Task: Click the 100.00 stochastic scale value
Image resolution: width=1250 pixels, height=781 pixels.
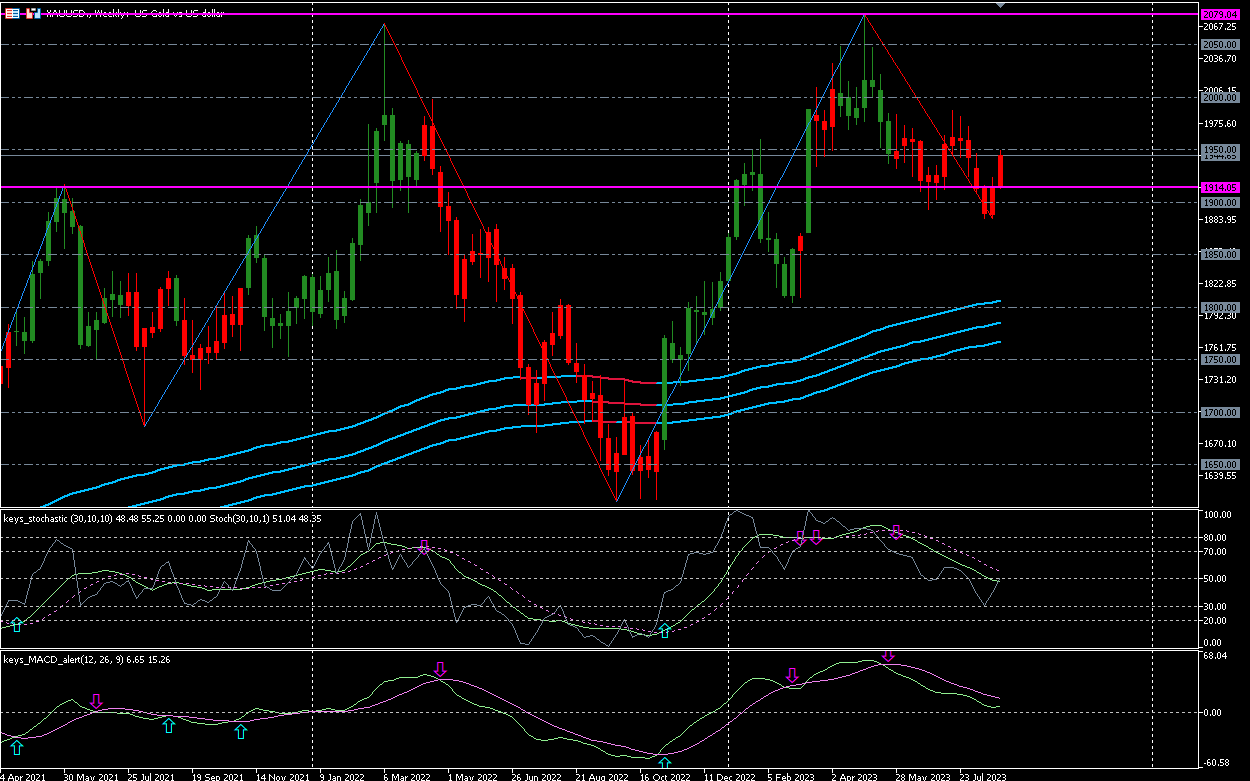Action: tap(1217, 515)
